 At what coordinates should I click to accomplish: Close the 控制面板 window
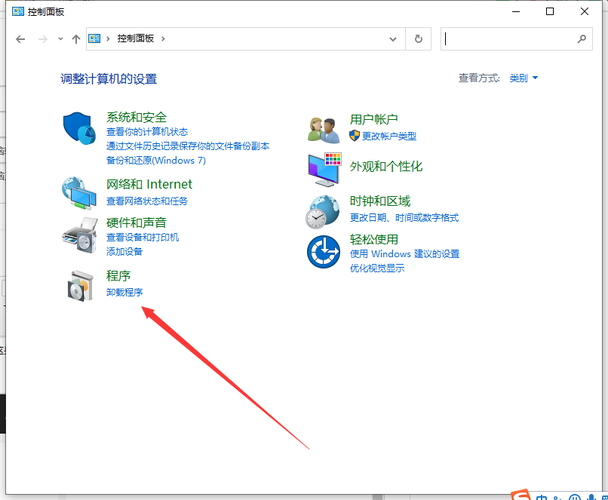tap(584, 12)
